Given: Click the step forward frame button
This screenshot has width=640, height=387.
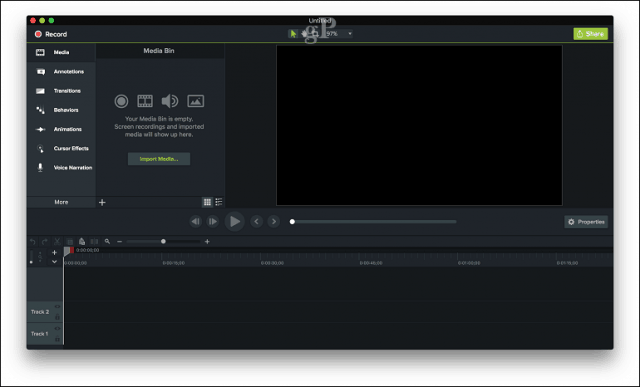Looking at the screenshot, I should click(x=213, y=221).
